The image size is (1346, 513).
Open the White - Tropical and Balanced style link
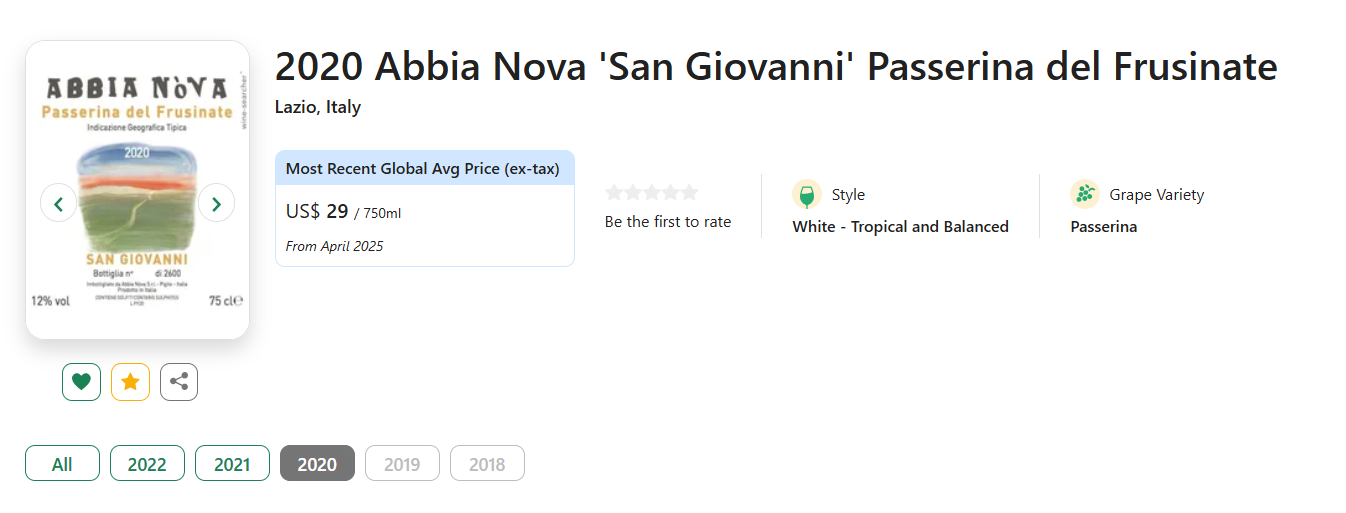tap(900, 227)
